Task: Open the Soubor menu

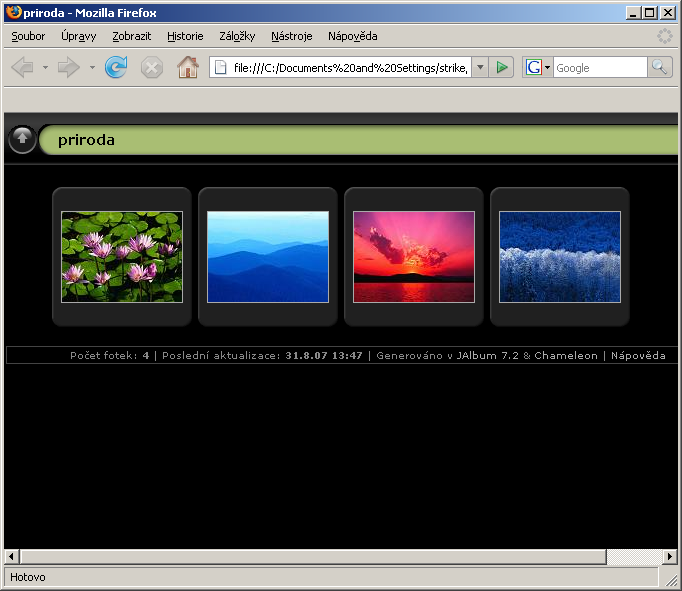Action: [28, 36]
